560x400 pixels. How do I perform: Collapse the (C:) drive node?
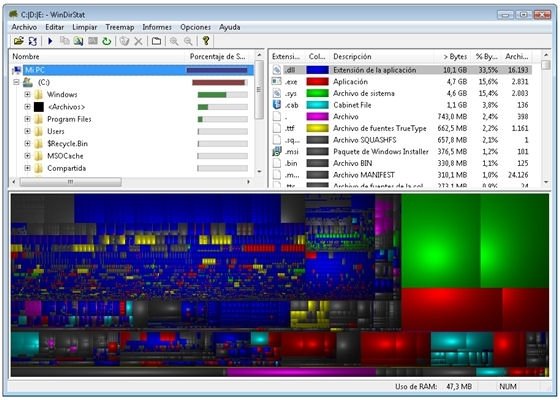(x=16, y=82)
